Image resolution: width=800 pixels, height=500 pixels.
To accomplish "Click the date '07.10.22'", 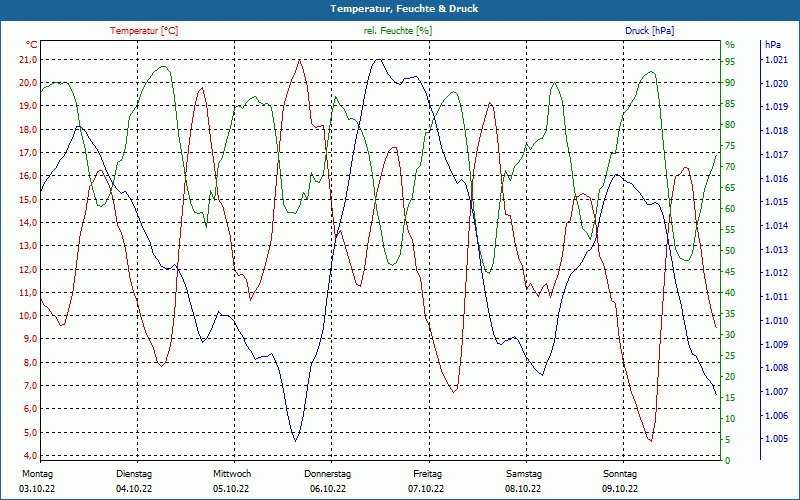I will click(426, 489).
